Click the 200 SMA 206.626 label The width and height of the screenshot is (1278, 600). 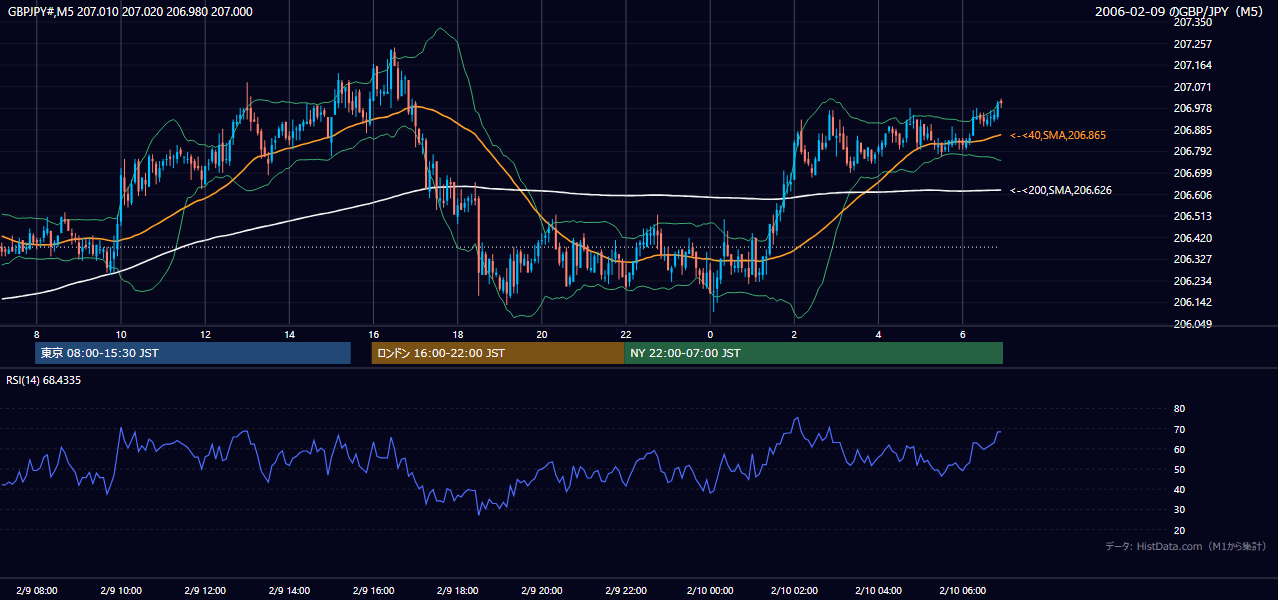tap(1061, 190)
